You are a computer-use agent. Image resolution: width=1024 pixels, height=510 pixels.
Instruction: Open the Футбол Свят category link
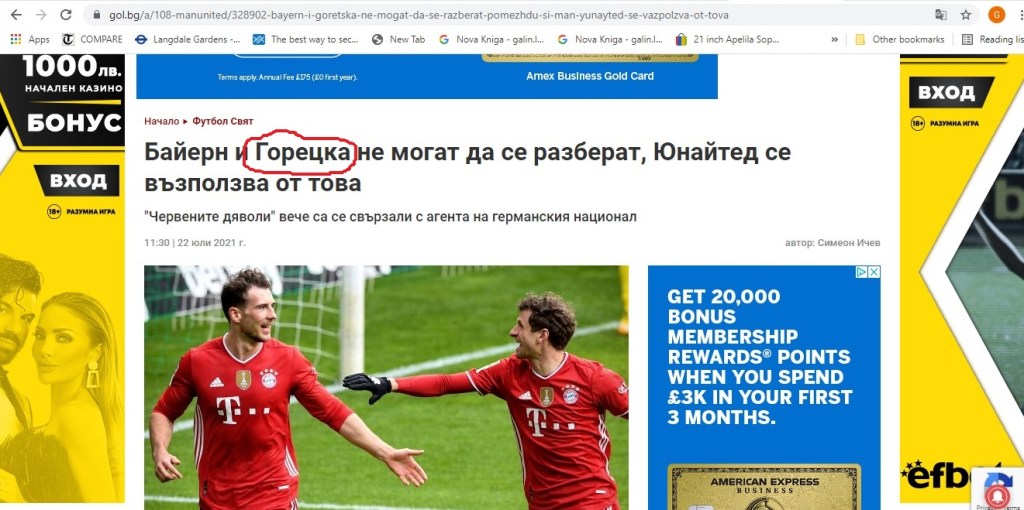tap(223, 121)
